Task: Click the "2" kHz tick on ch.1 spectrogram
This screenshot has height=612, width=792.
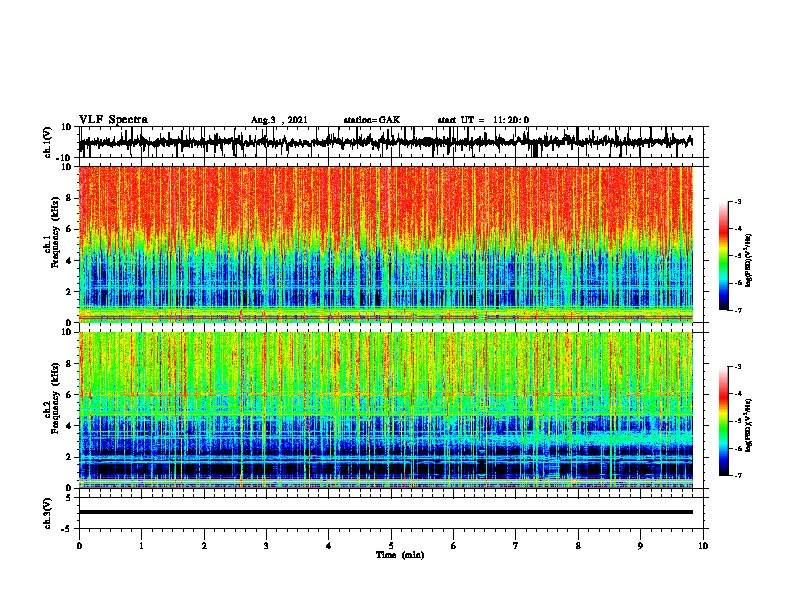Action: (x=69, y=292)
